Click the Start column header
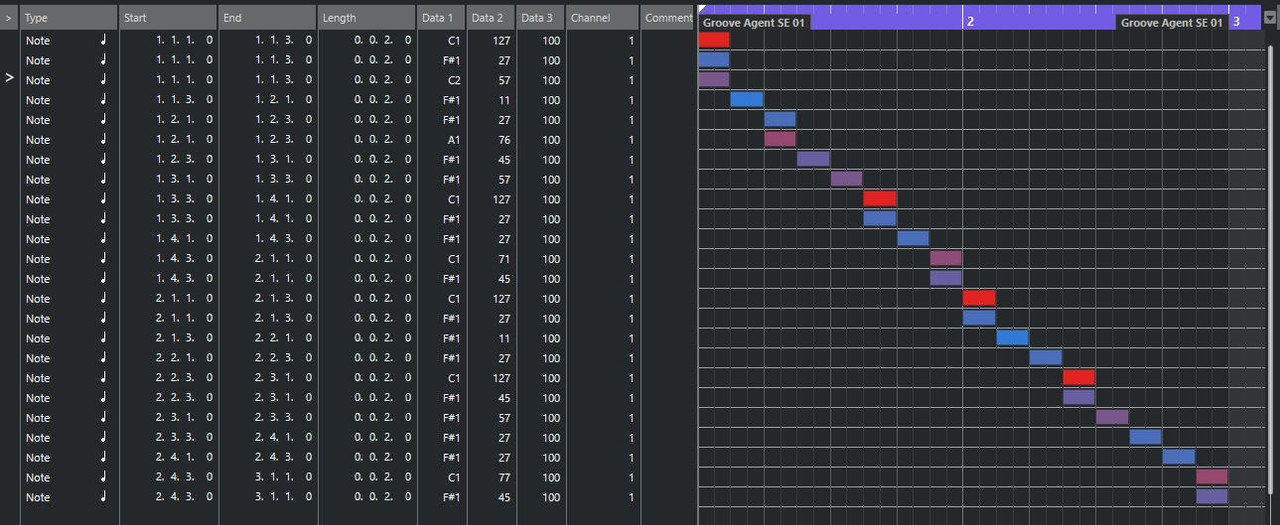The image size is (1280, 525). coord(168,18)
